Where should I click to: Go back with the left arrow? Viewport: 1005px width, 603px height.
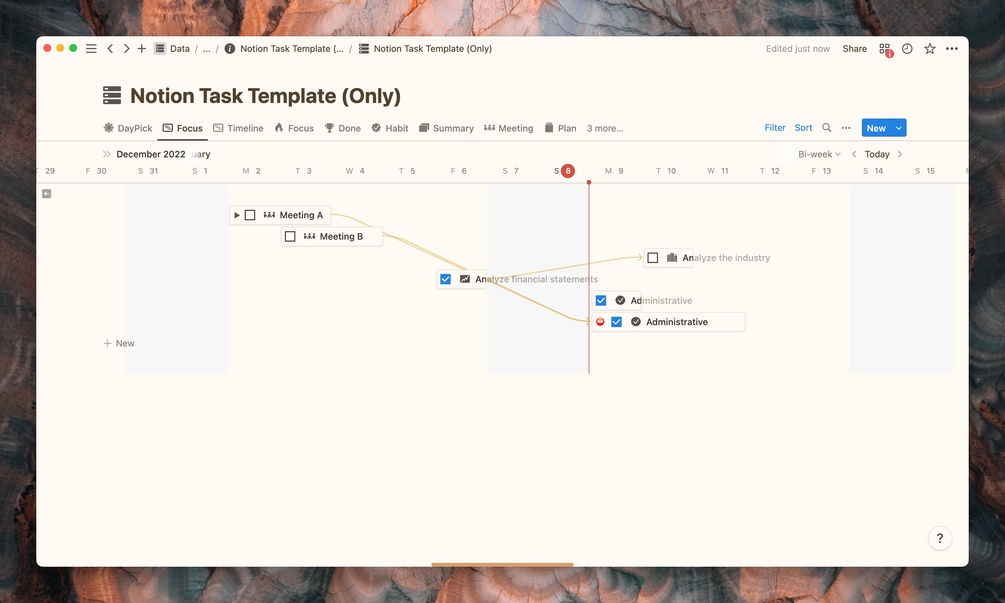tap(110, 49)
